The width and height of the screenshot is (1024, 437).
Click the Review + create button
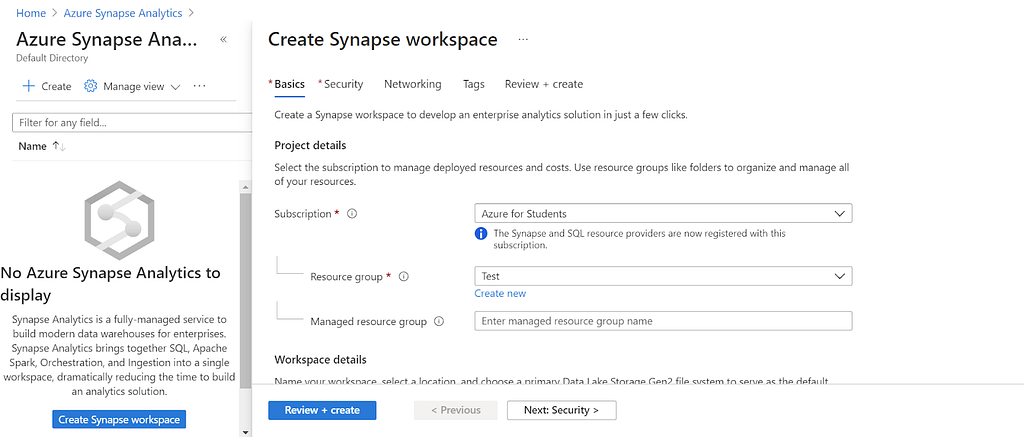(322, 410)
